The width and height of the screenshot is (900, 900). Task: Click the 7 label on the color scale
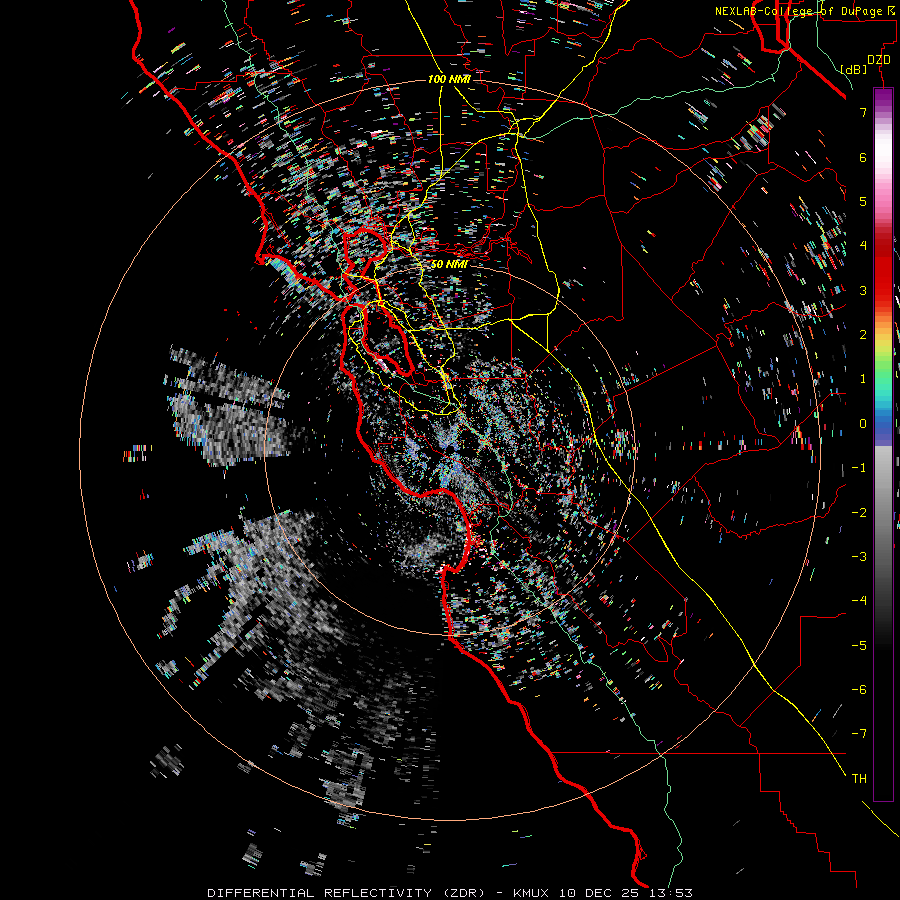(x=863, y=112)
